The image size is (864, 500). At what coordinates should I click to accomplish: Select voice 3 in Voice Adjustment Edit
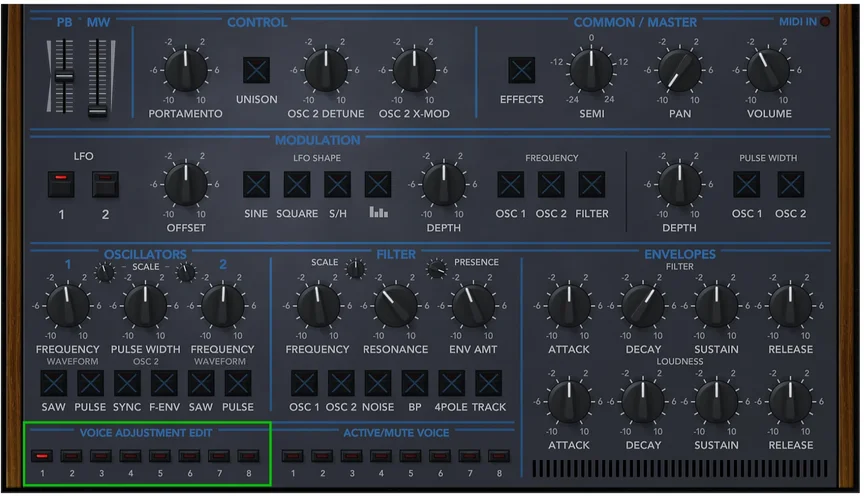pos(101,456)
